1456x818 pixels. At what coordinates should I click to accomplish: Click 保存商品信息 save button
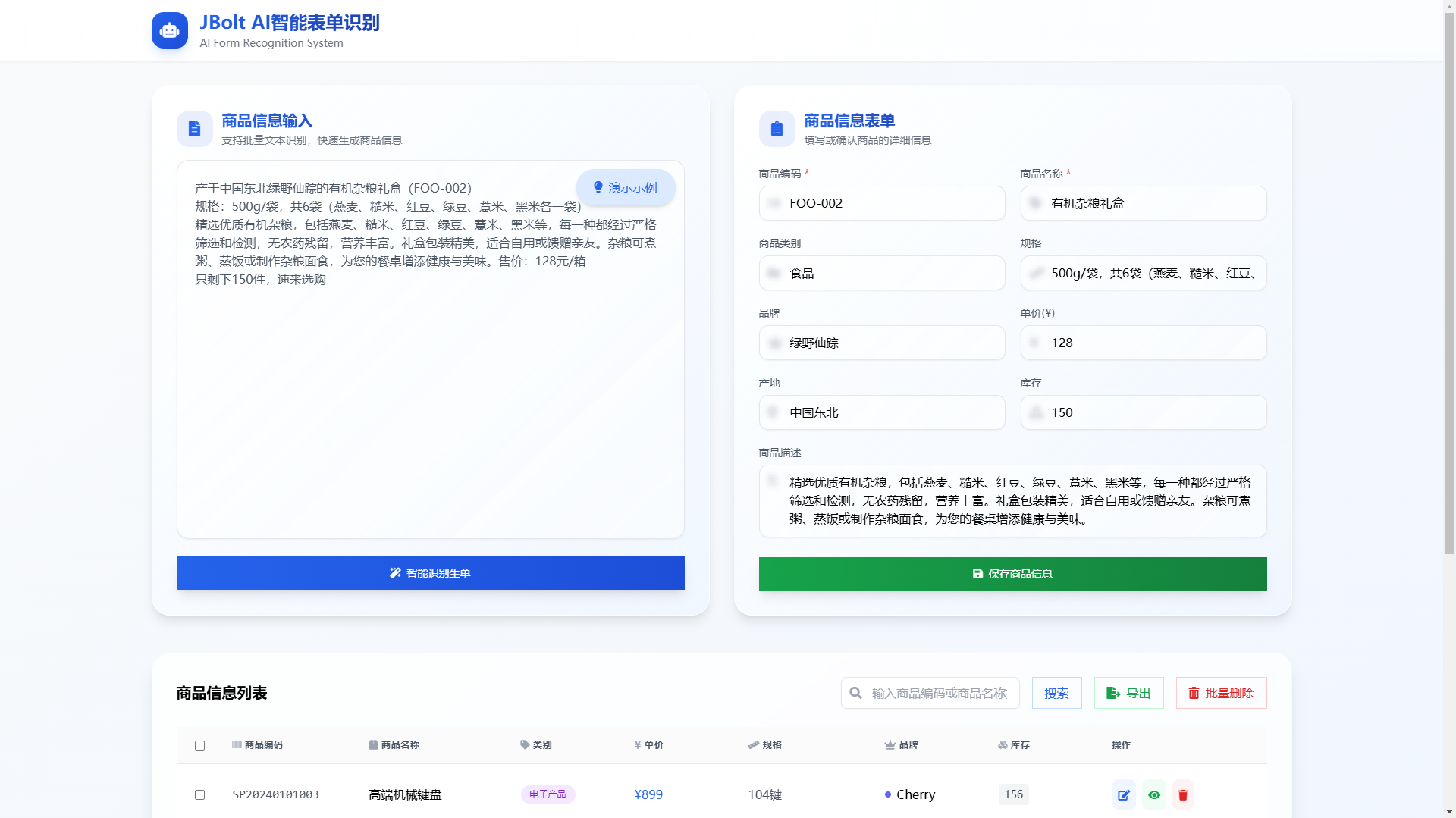tap(1013, 574)
